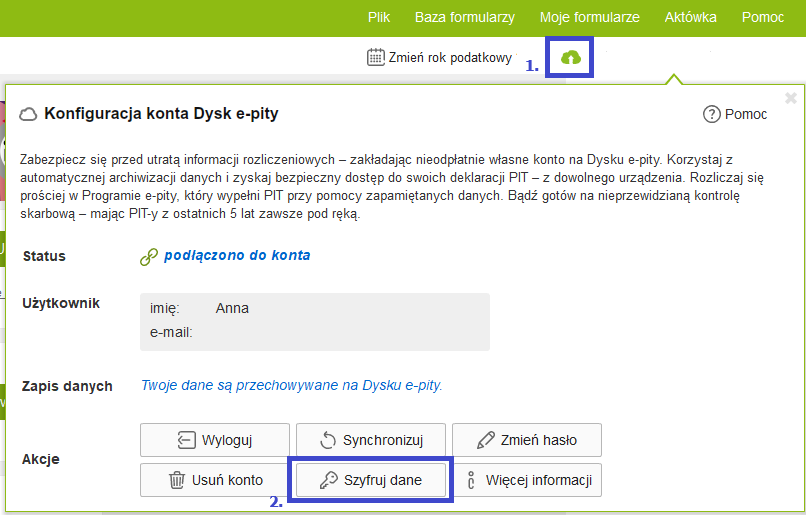Select Aktówka in the top menu bar
Screen dimensions: 806x515
point(690,17)
